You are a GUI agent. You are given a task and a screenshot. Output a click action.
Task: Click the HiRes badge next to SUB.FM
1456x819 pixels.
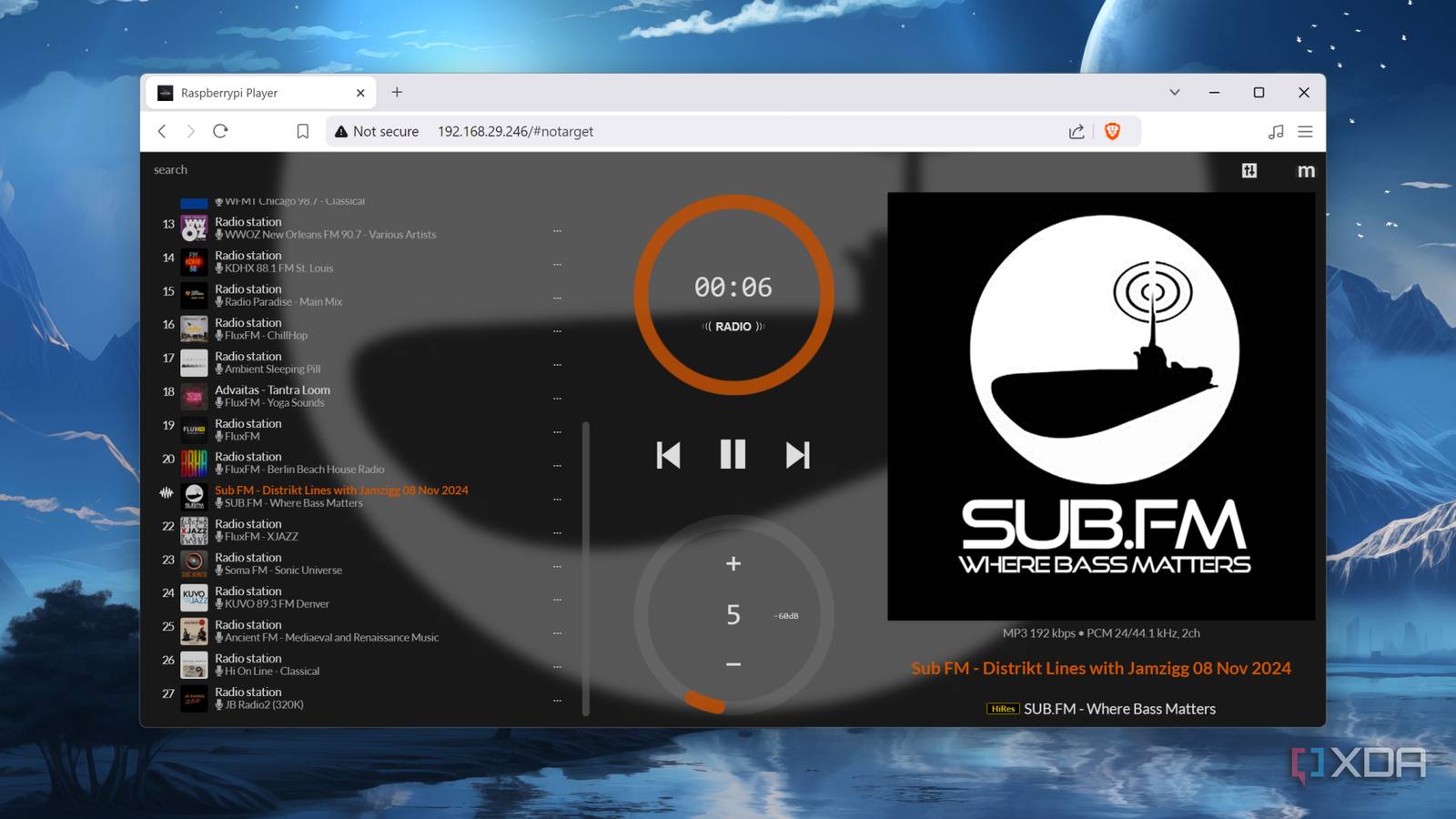coord(1002,709)
